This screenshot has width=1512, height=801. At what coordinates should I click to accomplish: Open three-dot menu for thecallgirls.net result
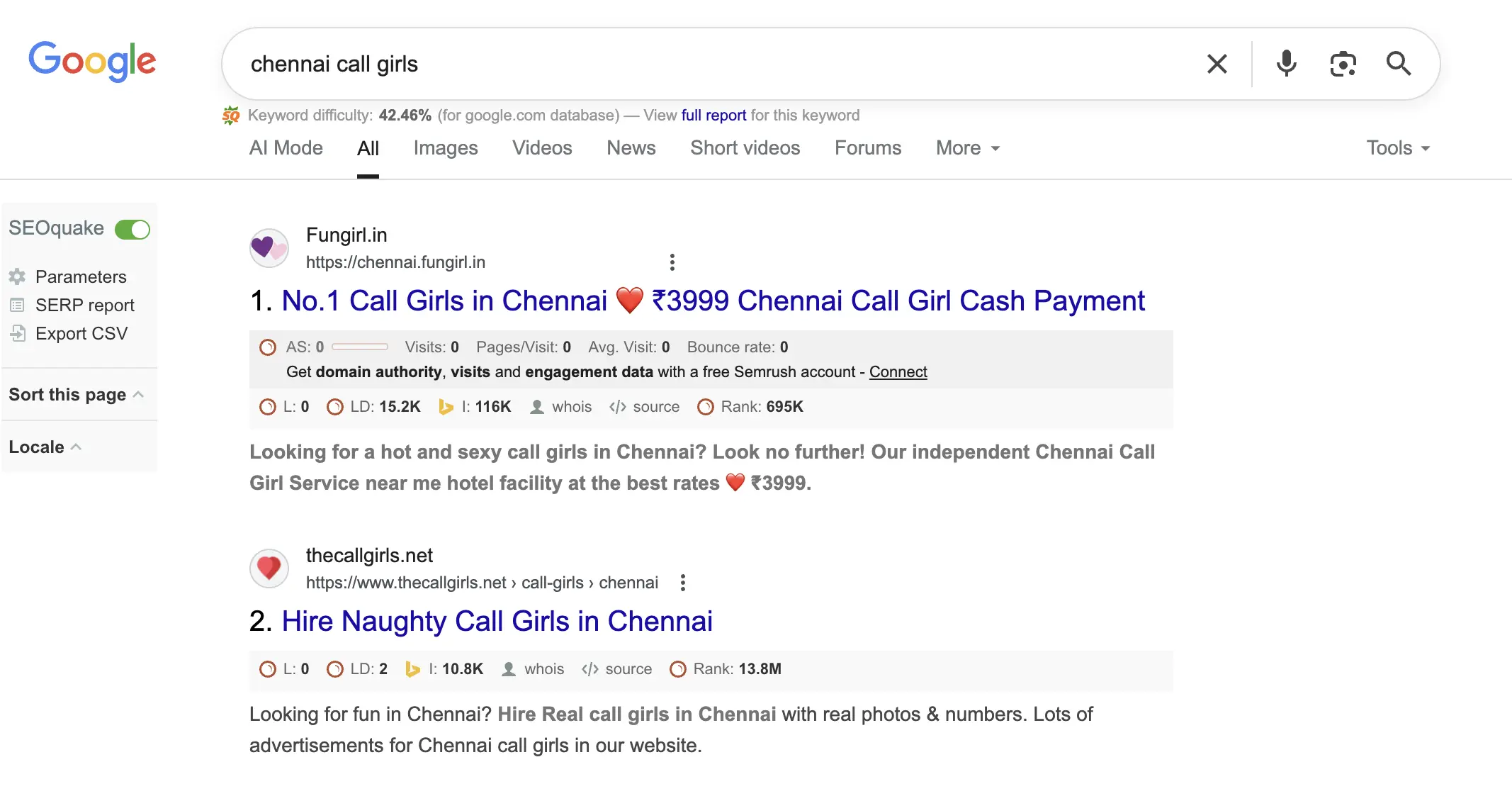683,583
